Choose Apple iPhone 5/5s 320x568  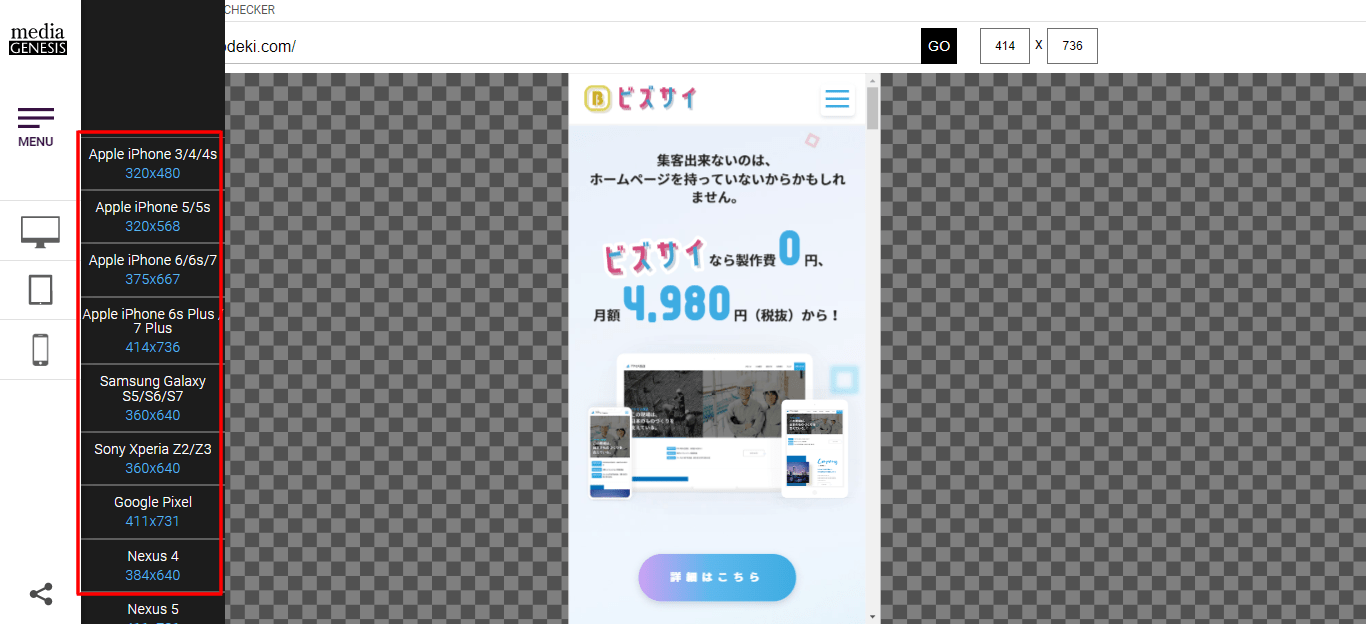coord(153,216)
